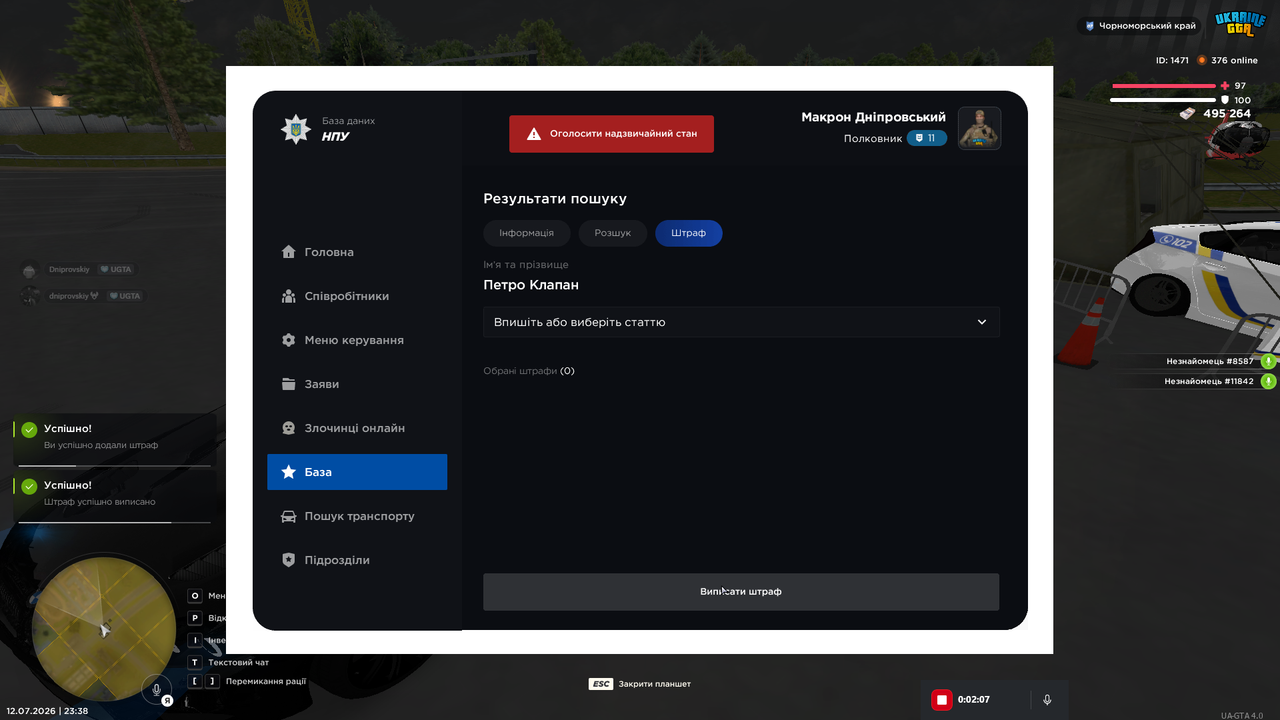Click the car icon beside Пошук транспорту
This screenshot has height=720, width=1280.
(x=288, y=516)
